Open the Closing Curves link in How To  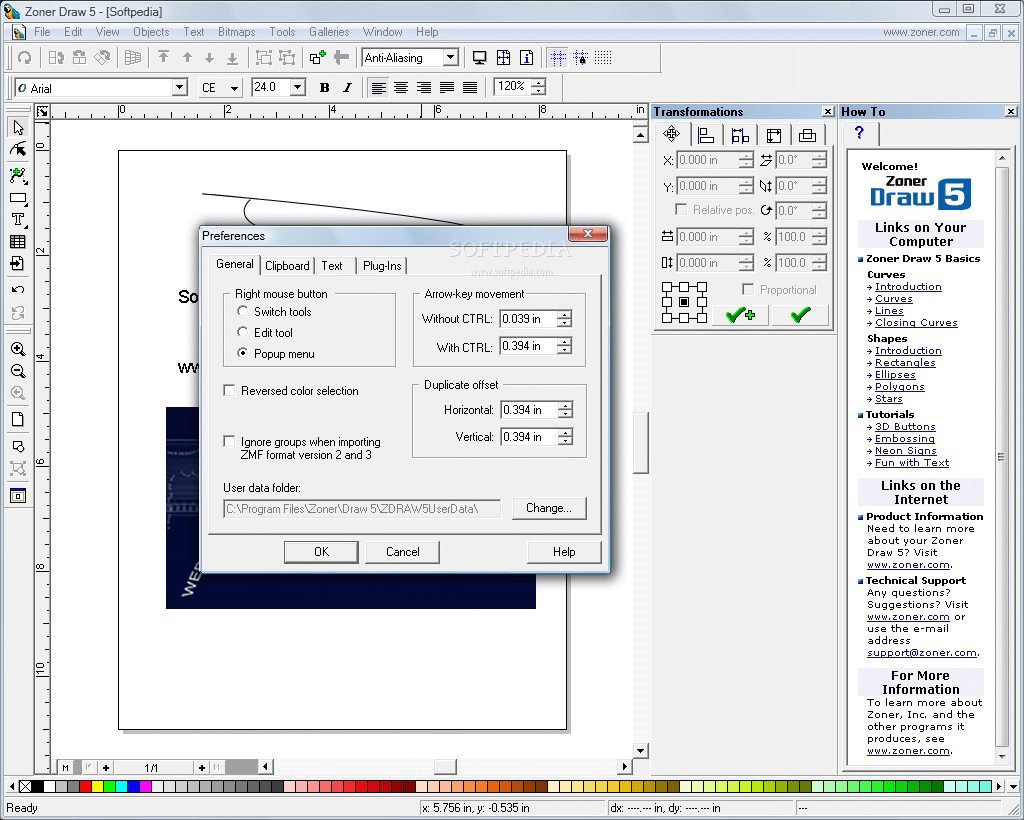coord(916,323)
